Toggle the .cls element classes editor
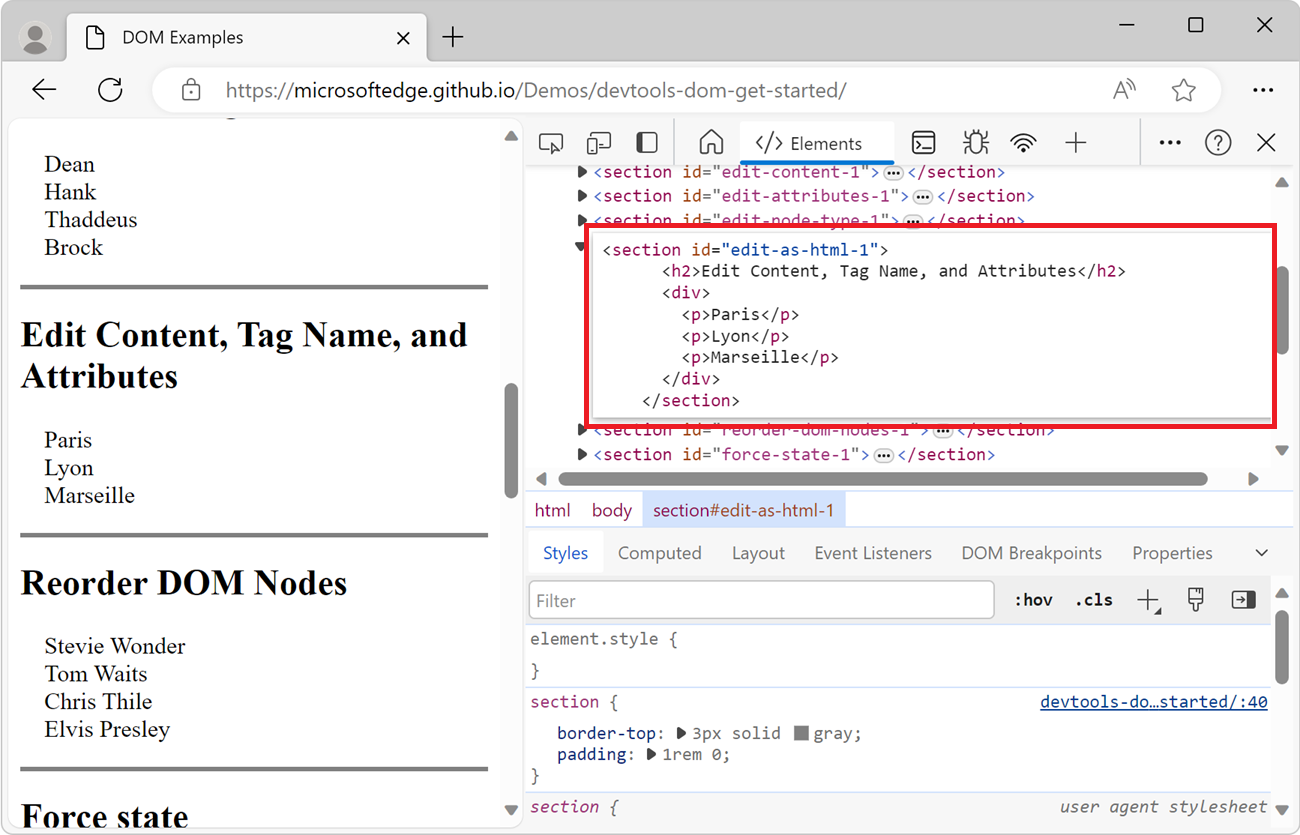The width and height of the screenshot is (1300, 835). tap(1093, 599)
